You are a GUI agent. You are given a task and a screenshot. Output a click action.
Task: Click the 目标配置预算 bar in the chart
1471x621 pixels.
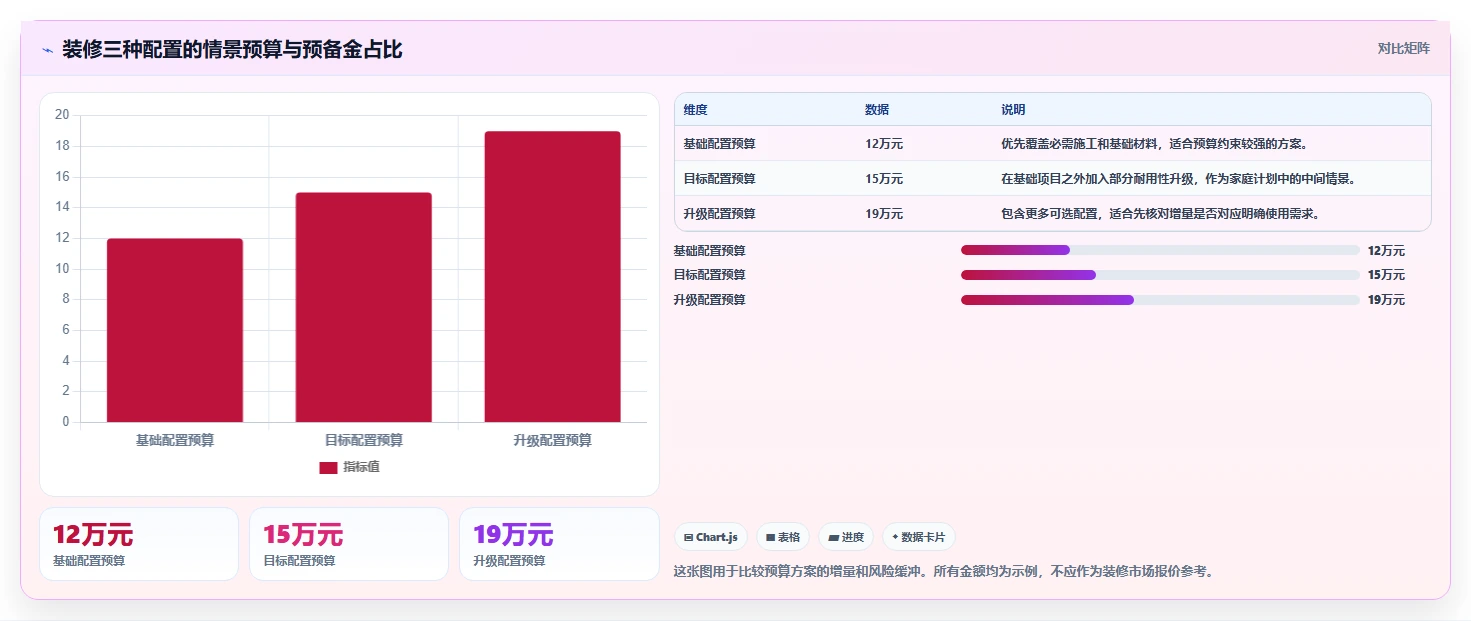coord(364,307)
